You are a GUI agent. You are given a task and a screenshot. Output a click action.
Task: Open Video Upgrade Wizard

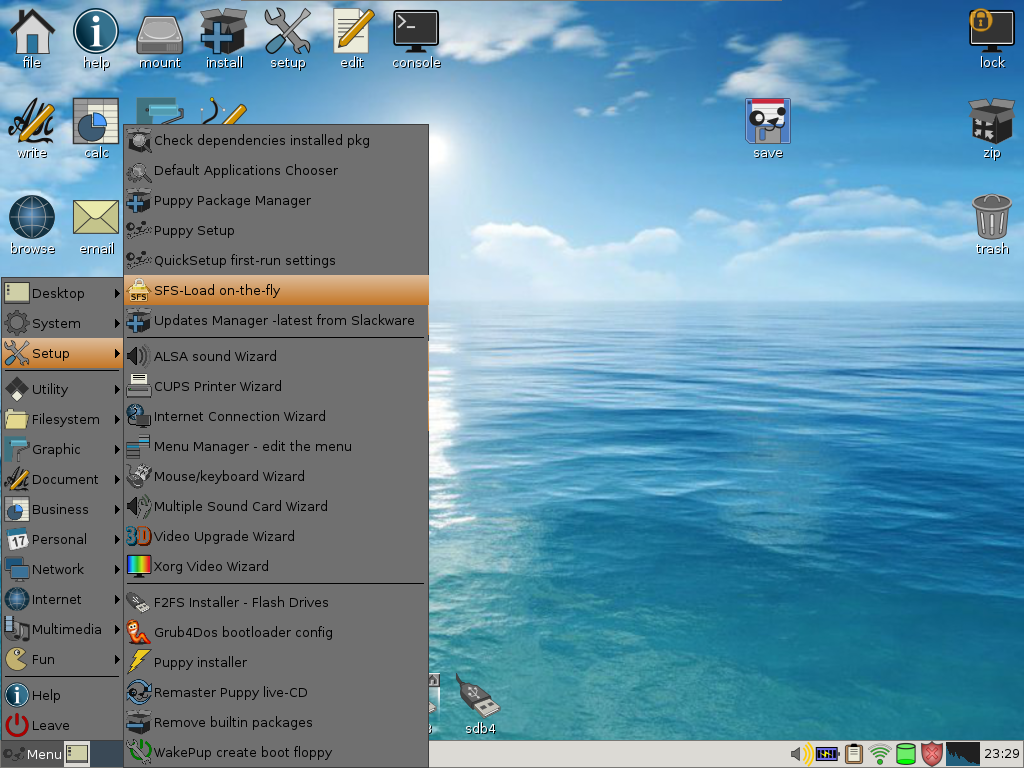[x=276, y=537]
